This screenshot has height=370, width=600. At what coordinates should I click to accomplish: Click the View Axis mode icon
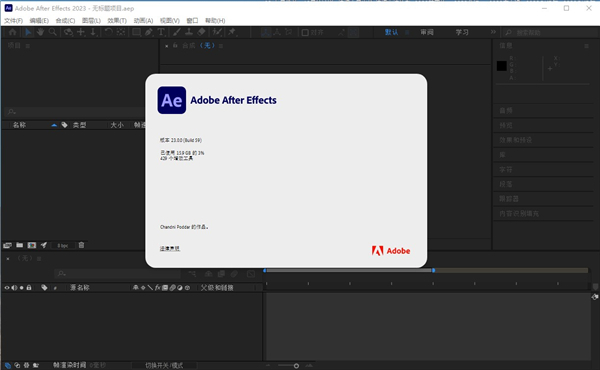pyautogui.click(x=289, y=33)
